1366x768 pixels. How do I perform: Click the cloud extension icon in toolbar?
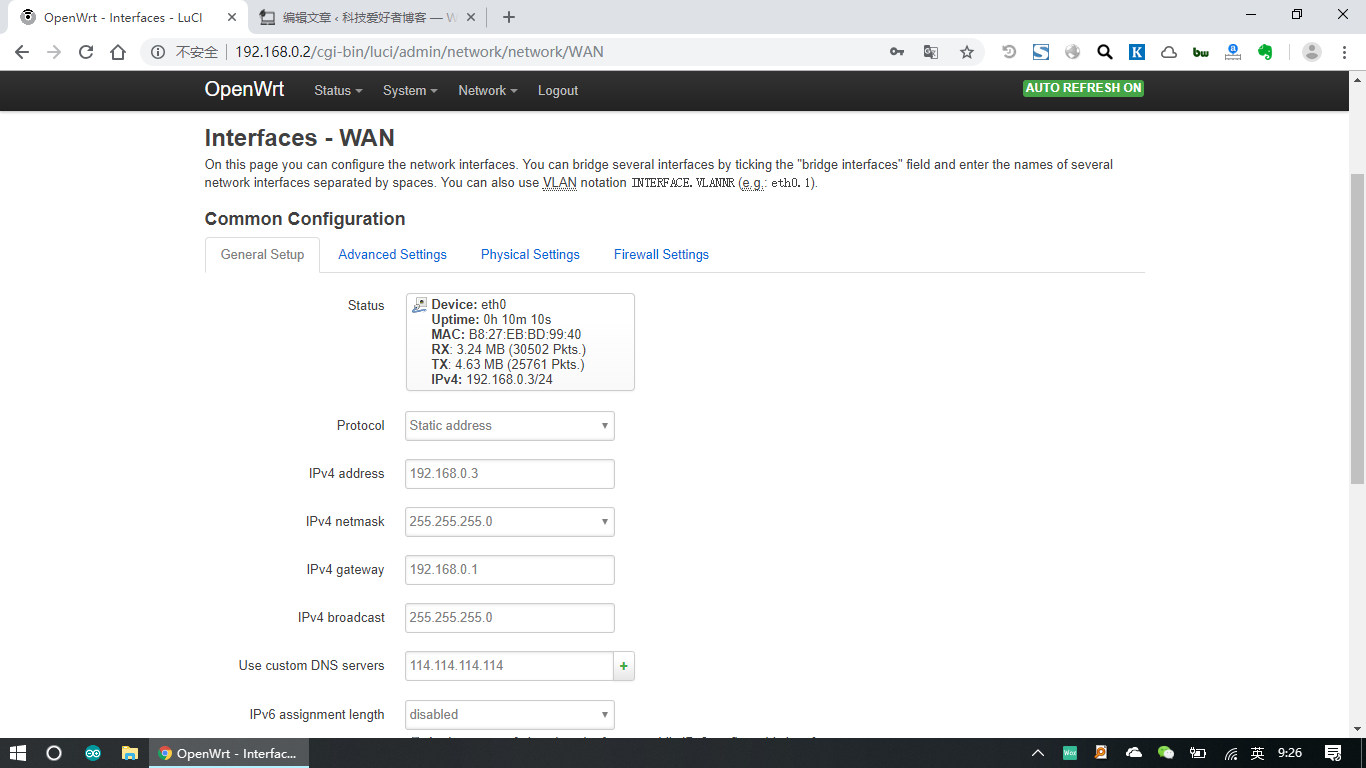(1168, 50)
